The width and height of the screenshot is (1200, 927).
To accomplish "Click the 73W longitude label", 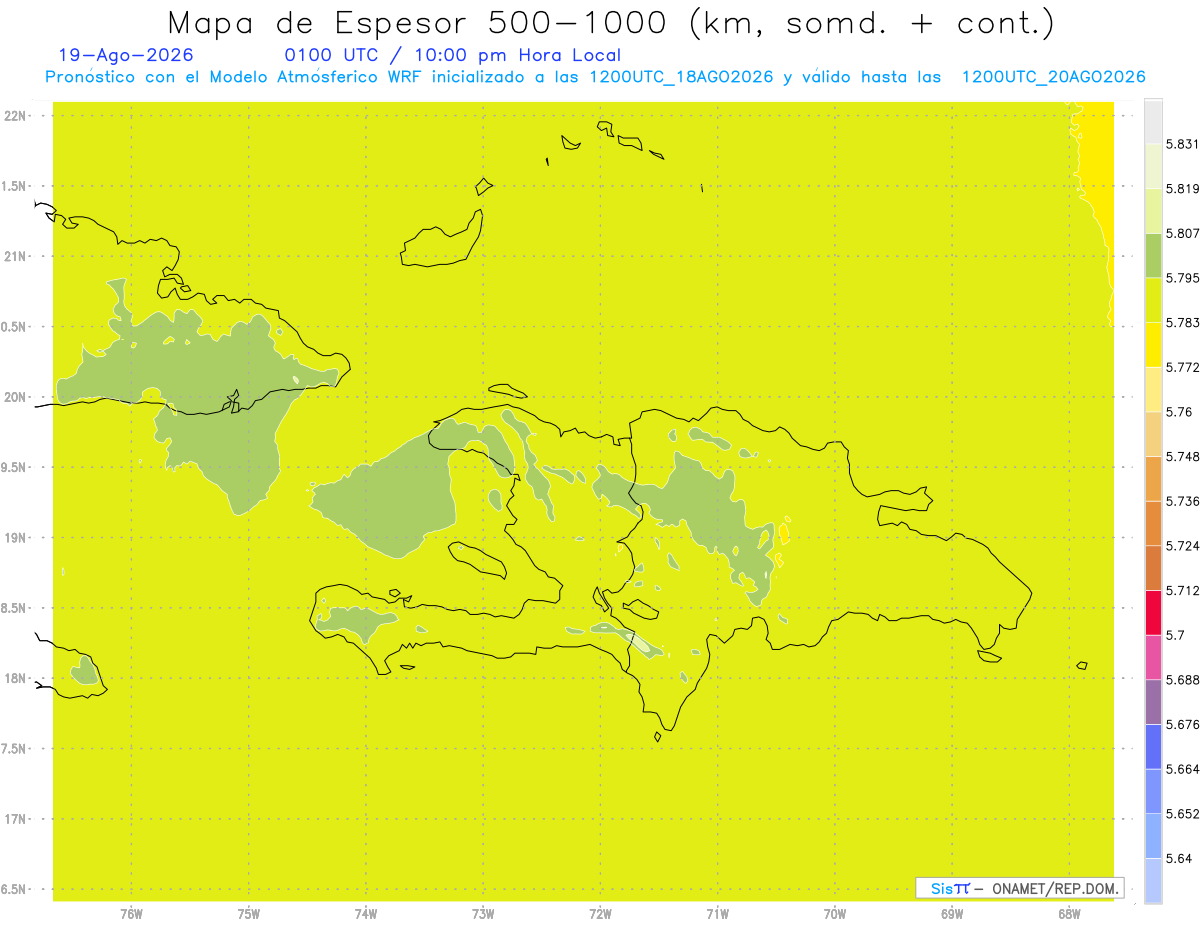I will click(x=483, y=913).
